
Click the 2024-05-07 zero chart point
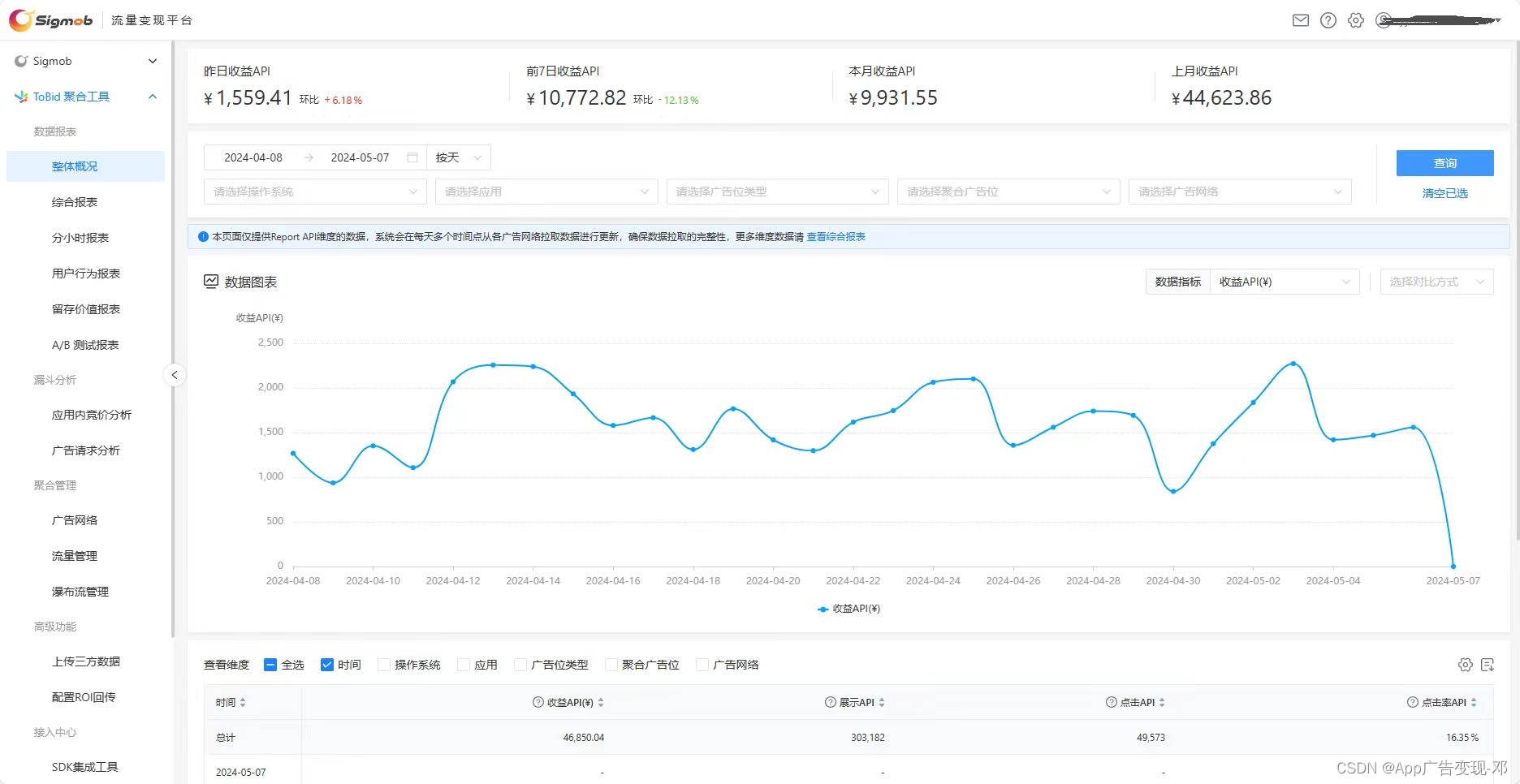click(1453, 566)
